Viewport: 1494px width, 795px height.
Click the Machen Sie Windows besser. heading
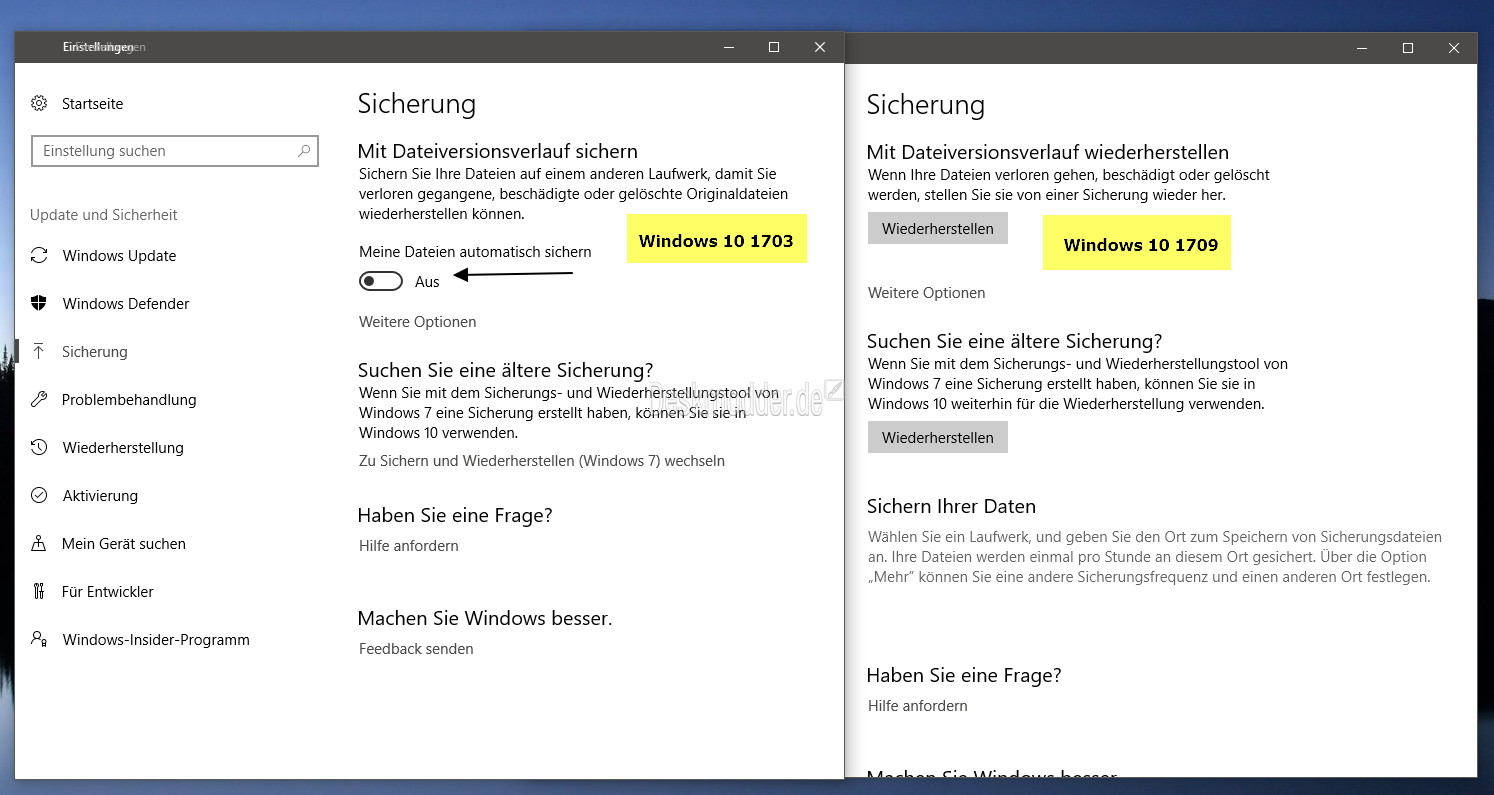[485, 618]
